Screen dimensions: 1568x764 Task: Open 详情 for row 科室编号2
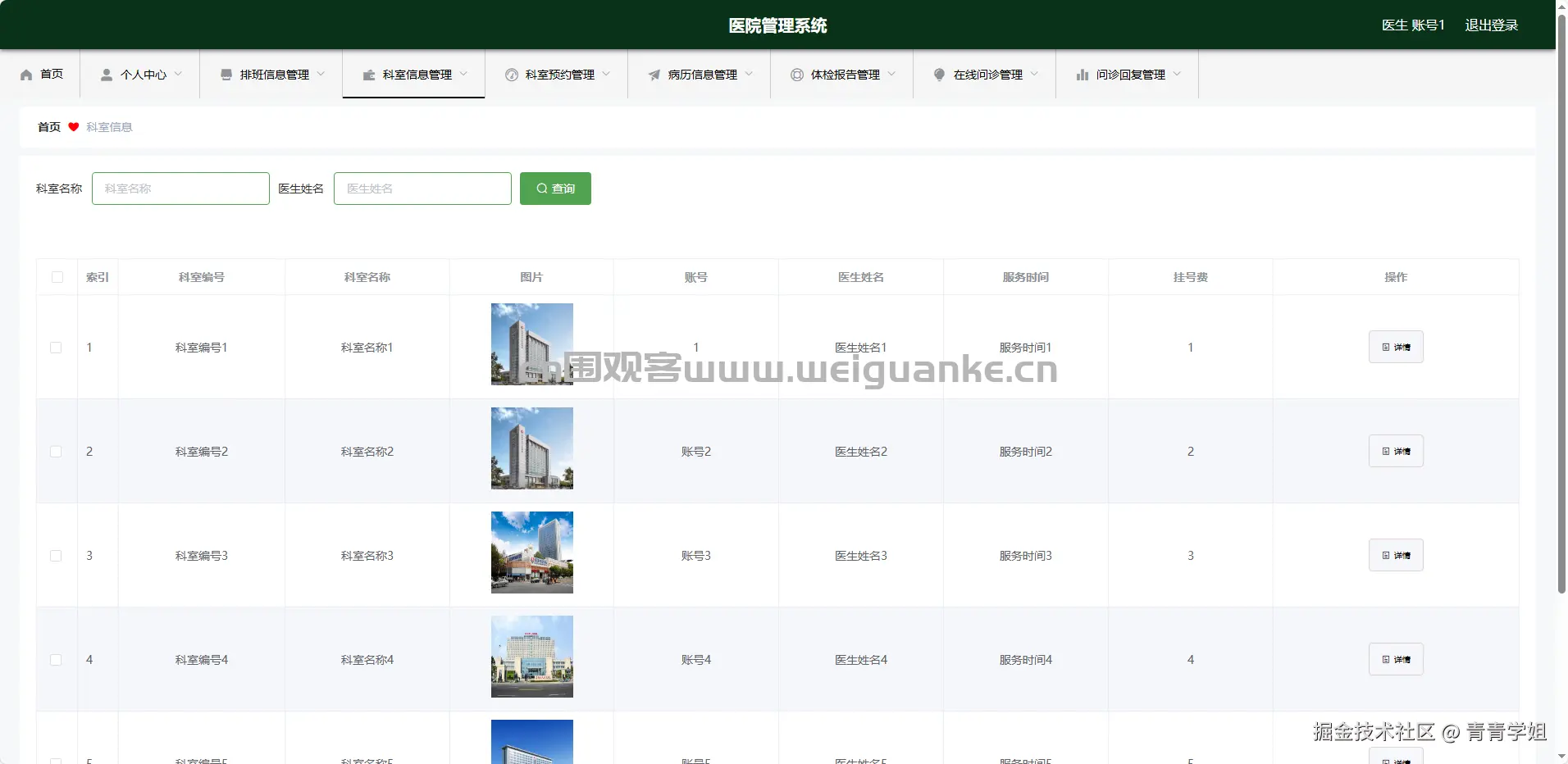point(1396,451)
